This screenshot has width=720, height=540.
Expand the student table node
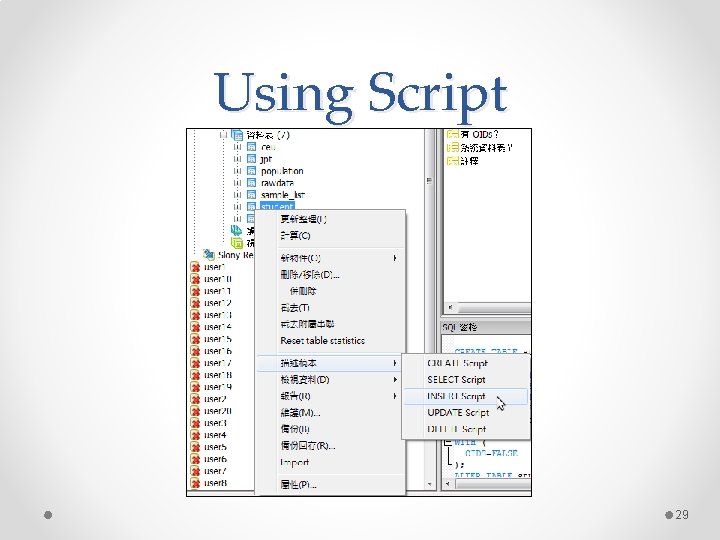pos(237,207)
